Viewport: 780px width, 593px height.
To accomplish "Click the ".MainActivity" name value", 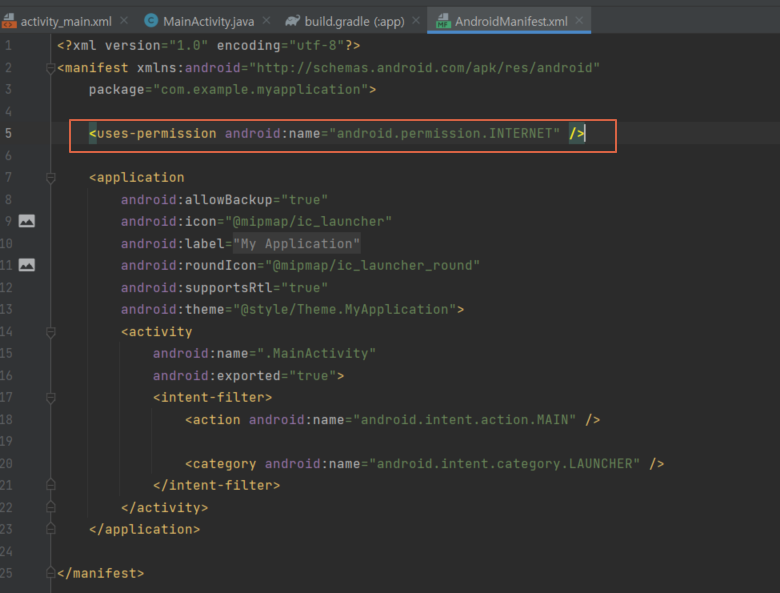I will tap(316, 353).
